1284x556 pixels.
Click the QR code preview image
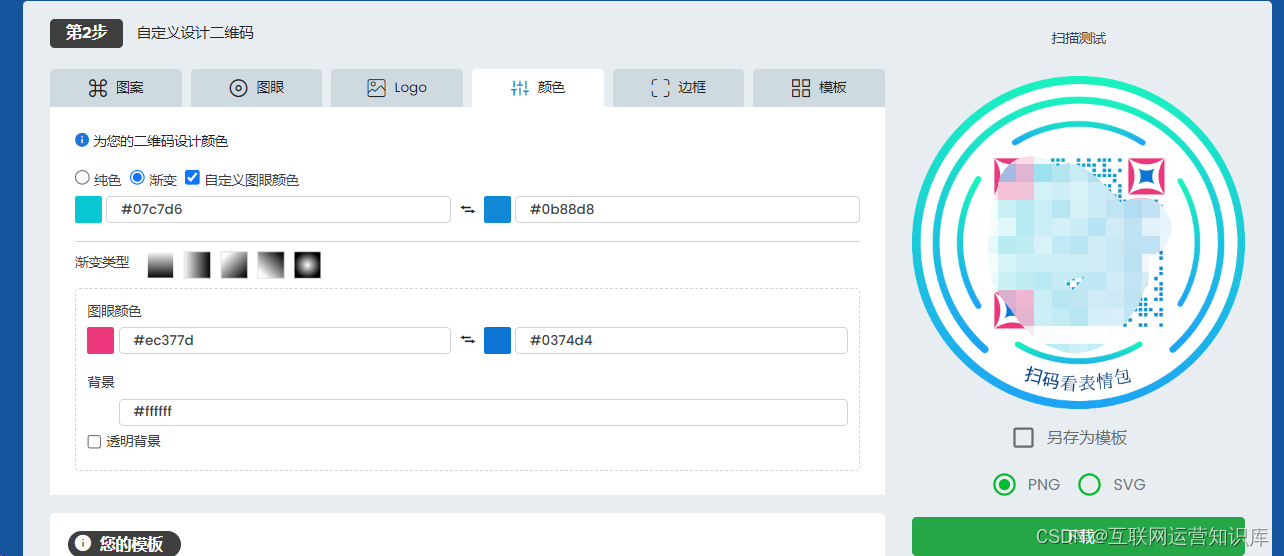pyautogui.click(x=1078, y=242)
